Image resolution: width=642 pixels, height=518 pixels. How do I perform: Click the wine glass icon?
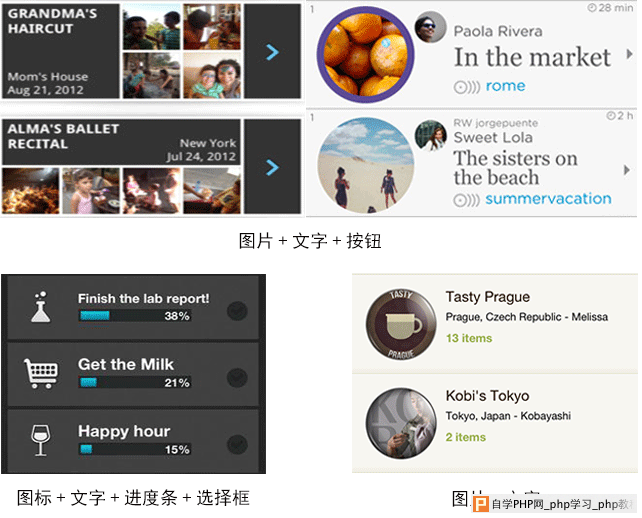(x=41, y=440)
